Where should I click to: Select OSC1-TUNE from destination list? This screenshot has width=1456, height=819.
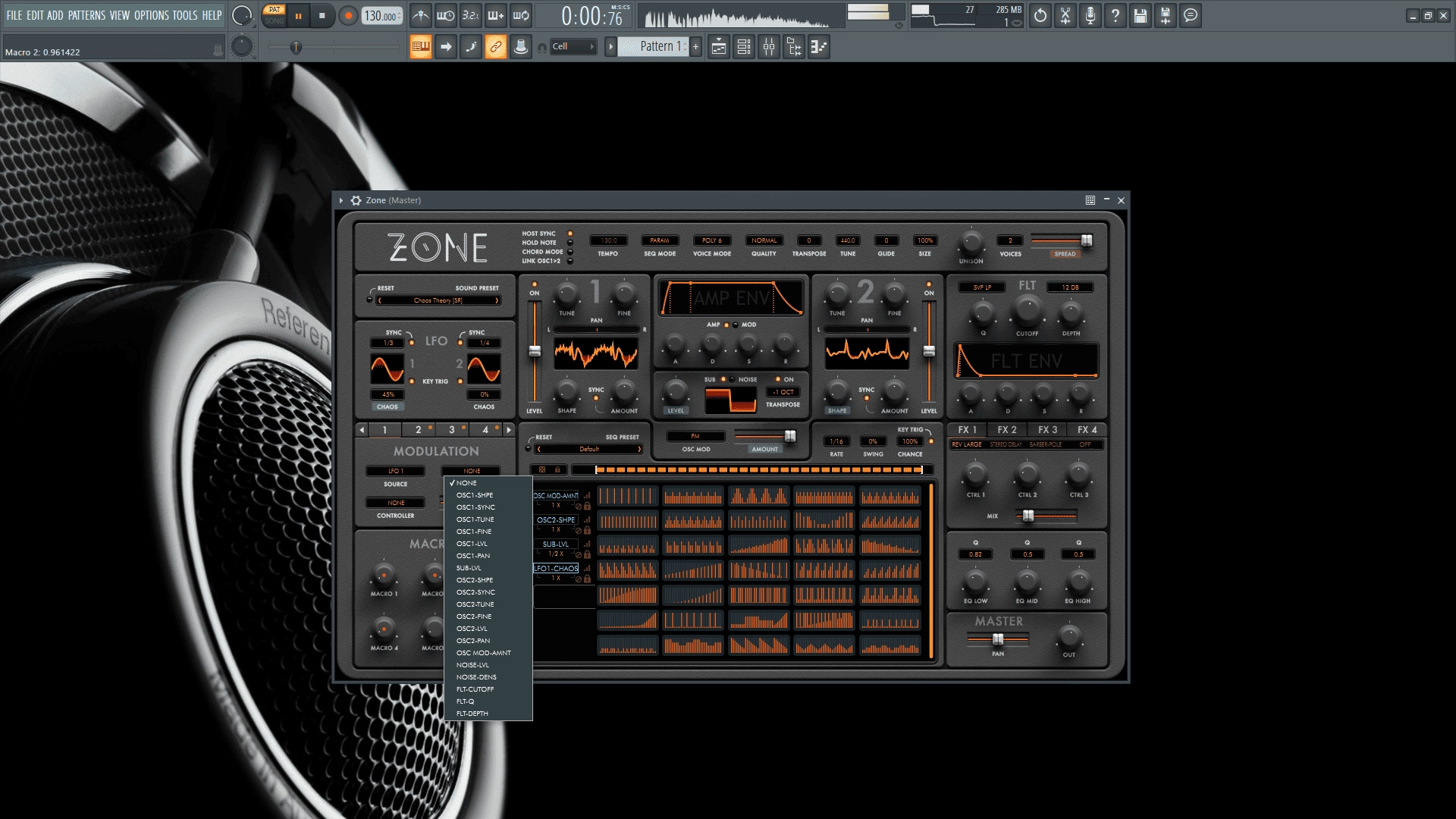pyautogui.click(x=488, y=519)
